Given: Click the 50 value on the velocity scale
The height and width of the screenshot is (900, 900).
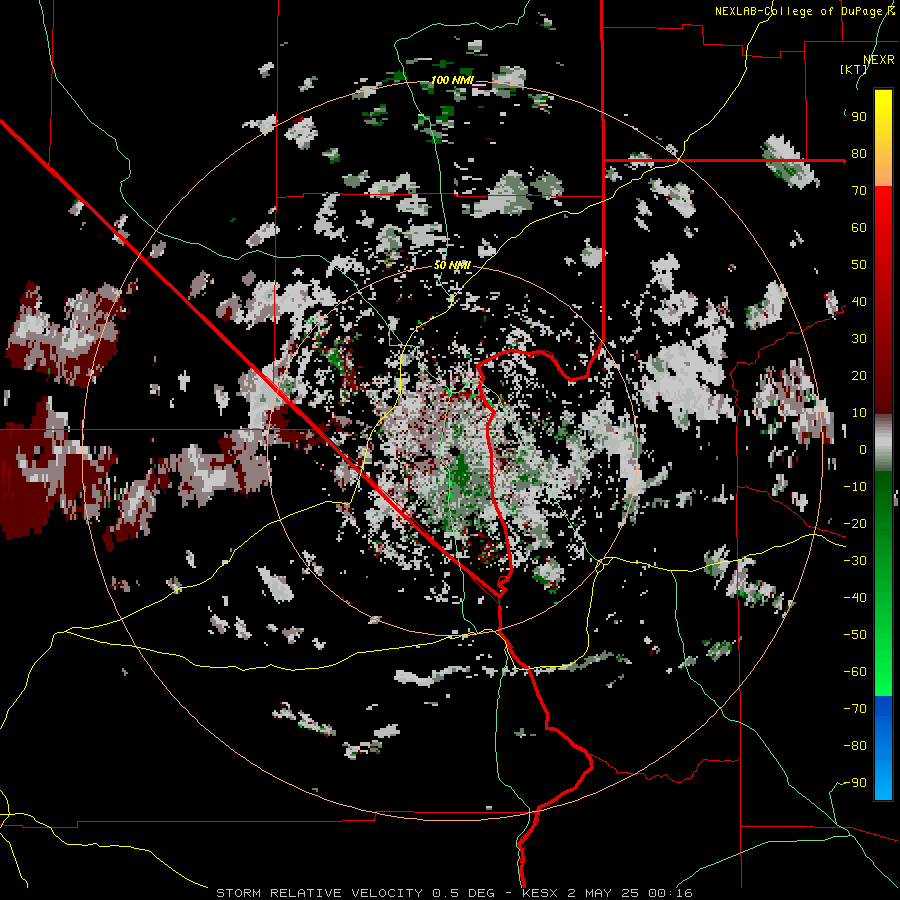Looking at the screenshot, I should tap(859, 265).
